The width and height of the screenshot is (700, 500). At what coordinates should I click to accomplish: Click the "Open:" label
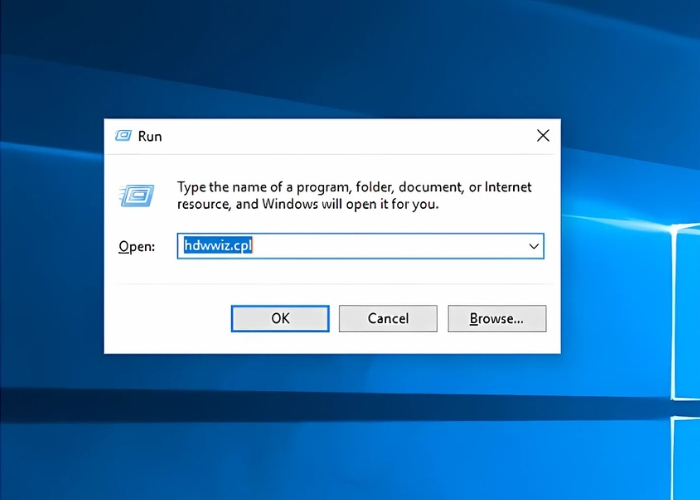(136, 247)
